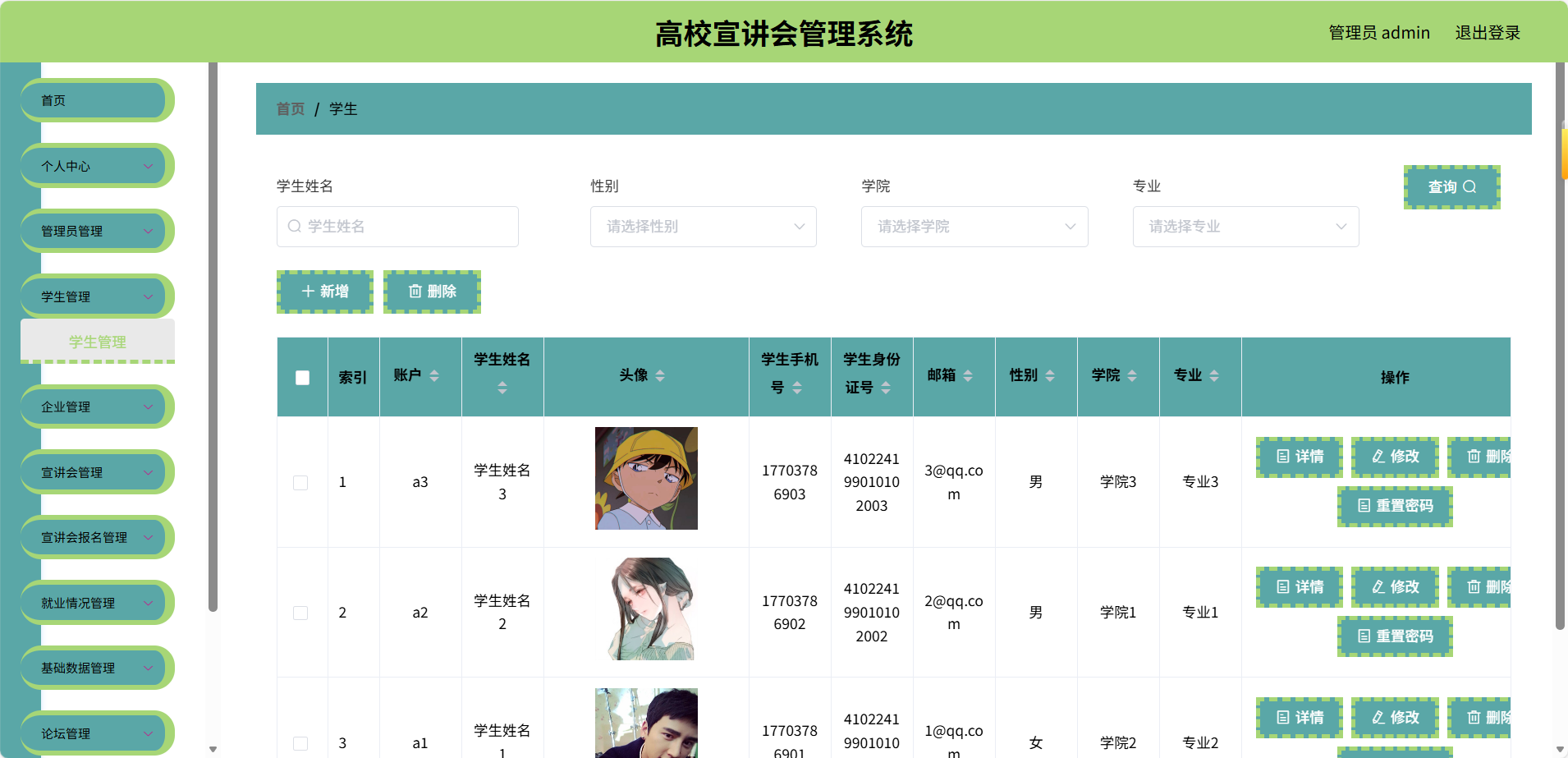
Task: Click 退出登录 to log out
Action: click(1488, 33)
